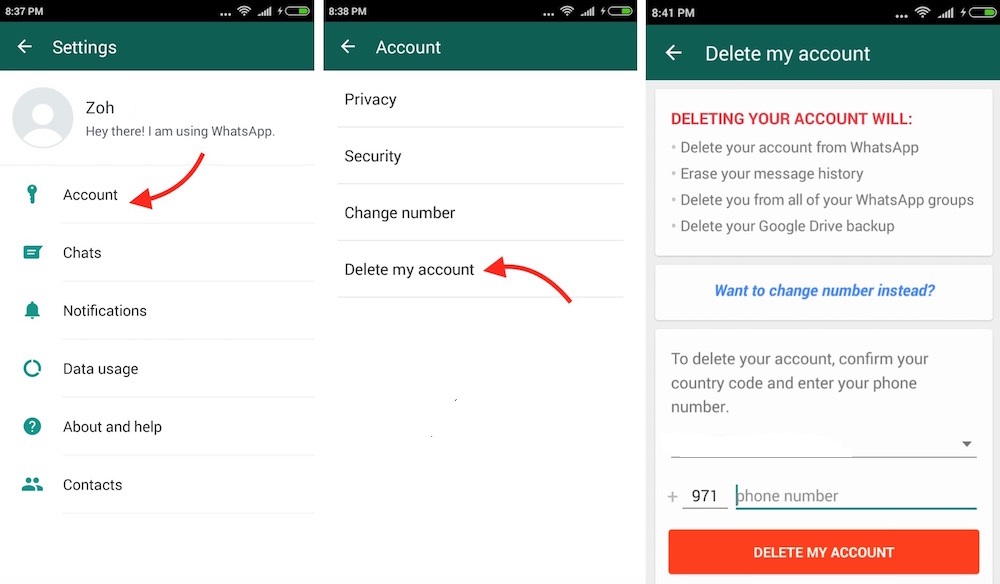
Task: Select Change number in Account list
Action: pyautogui.click(x=480, y=213)
